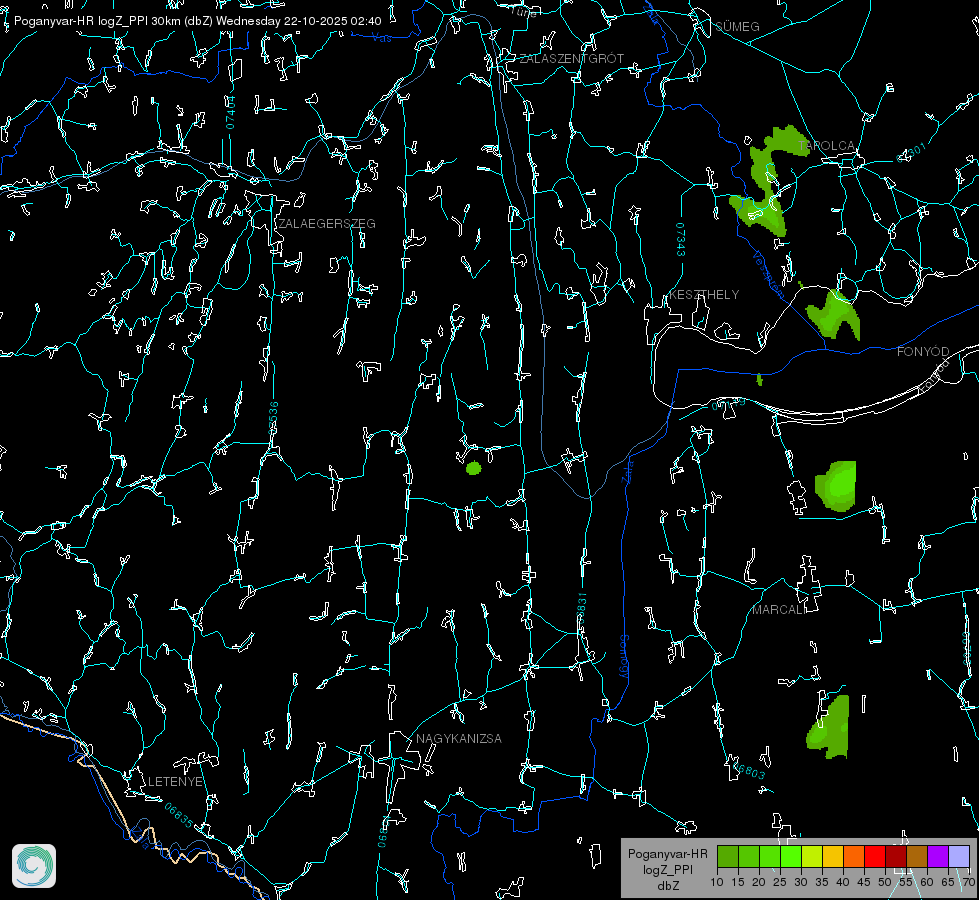
Task: Select the 65–70 dBZ lavender legend swatch
Action: click(959, 856)
